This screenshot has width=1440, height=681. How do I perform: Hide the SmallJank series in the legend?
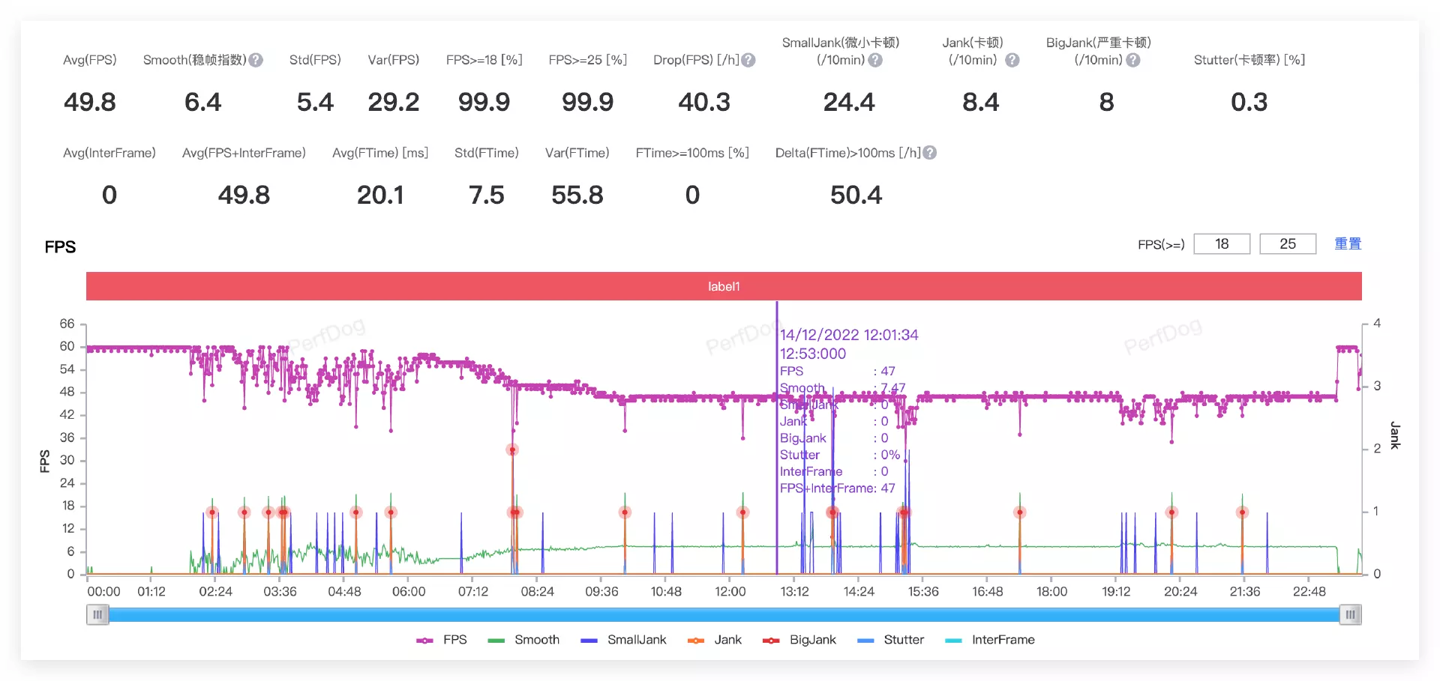point(625,640)
